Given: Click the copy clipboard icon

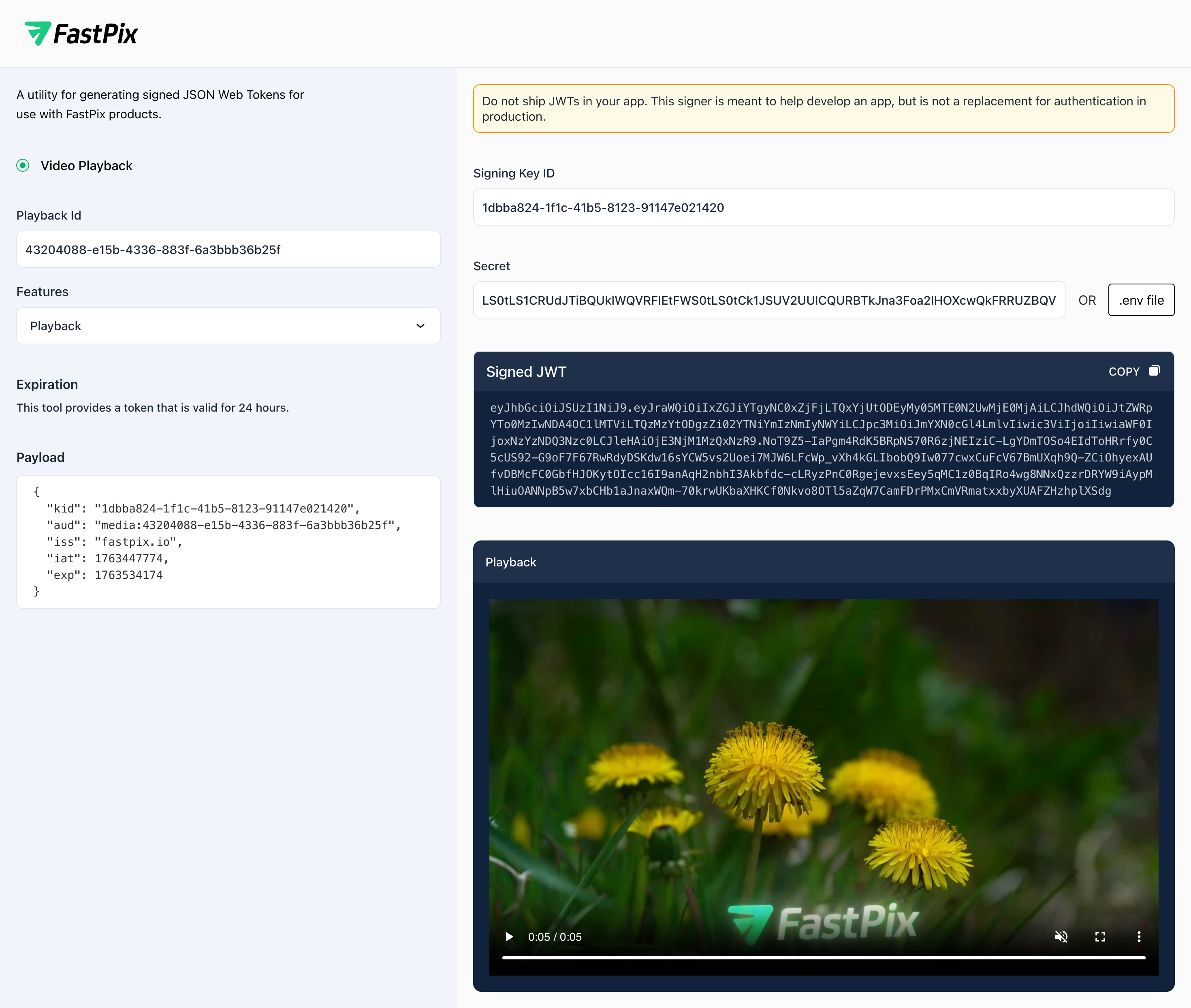Looking at the screenshot, I should [x=1154, y=371].
